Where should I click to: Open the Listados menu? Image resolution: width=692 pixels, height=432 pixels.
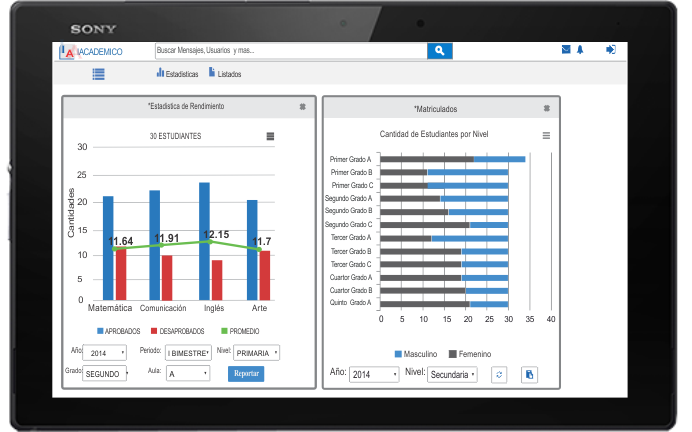(224, 74)
